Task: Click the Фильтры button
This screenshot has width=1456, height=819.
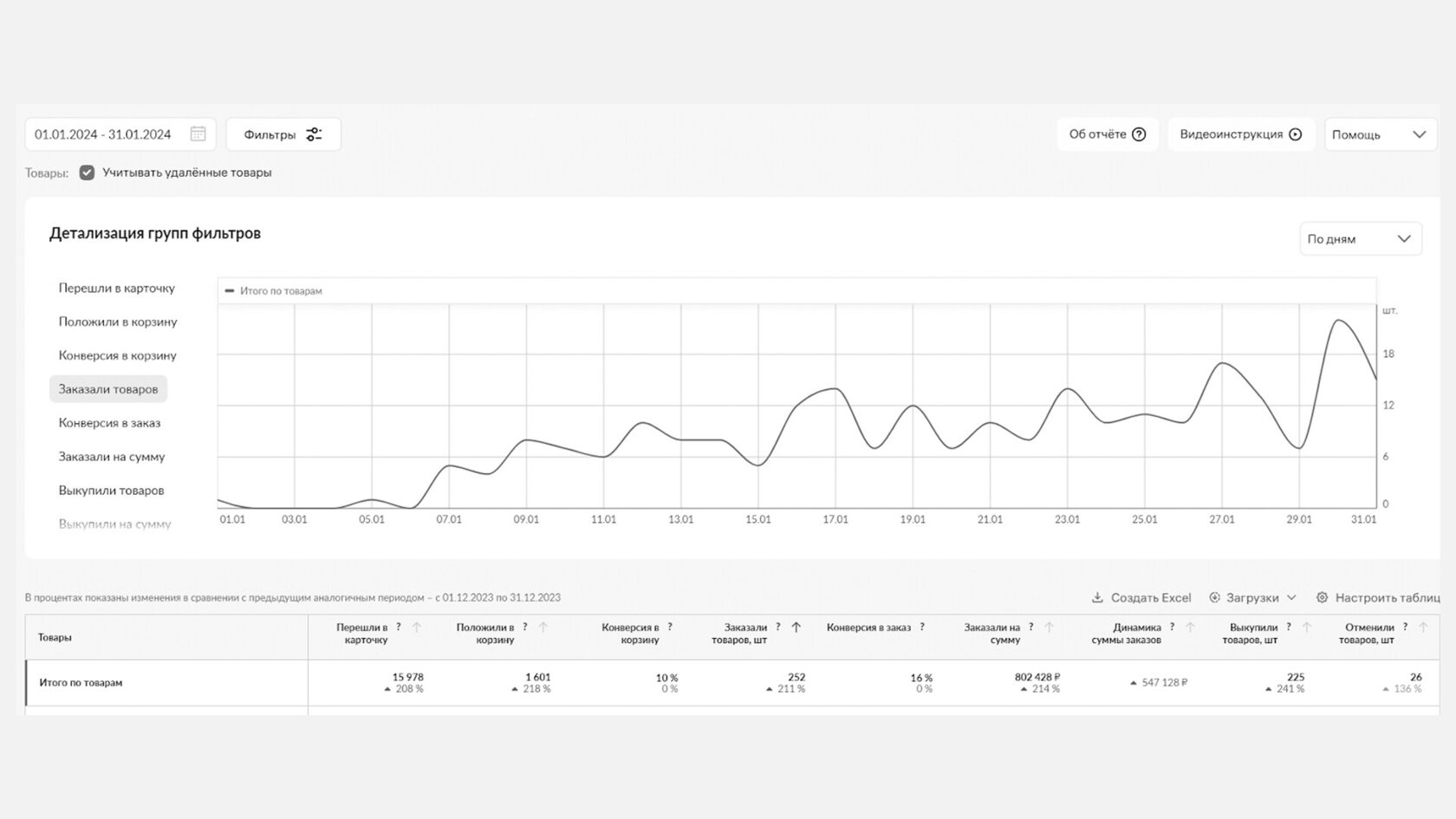Action: coord(283,134)
